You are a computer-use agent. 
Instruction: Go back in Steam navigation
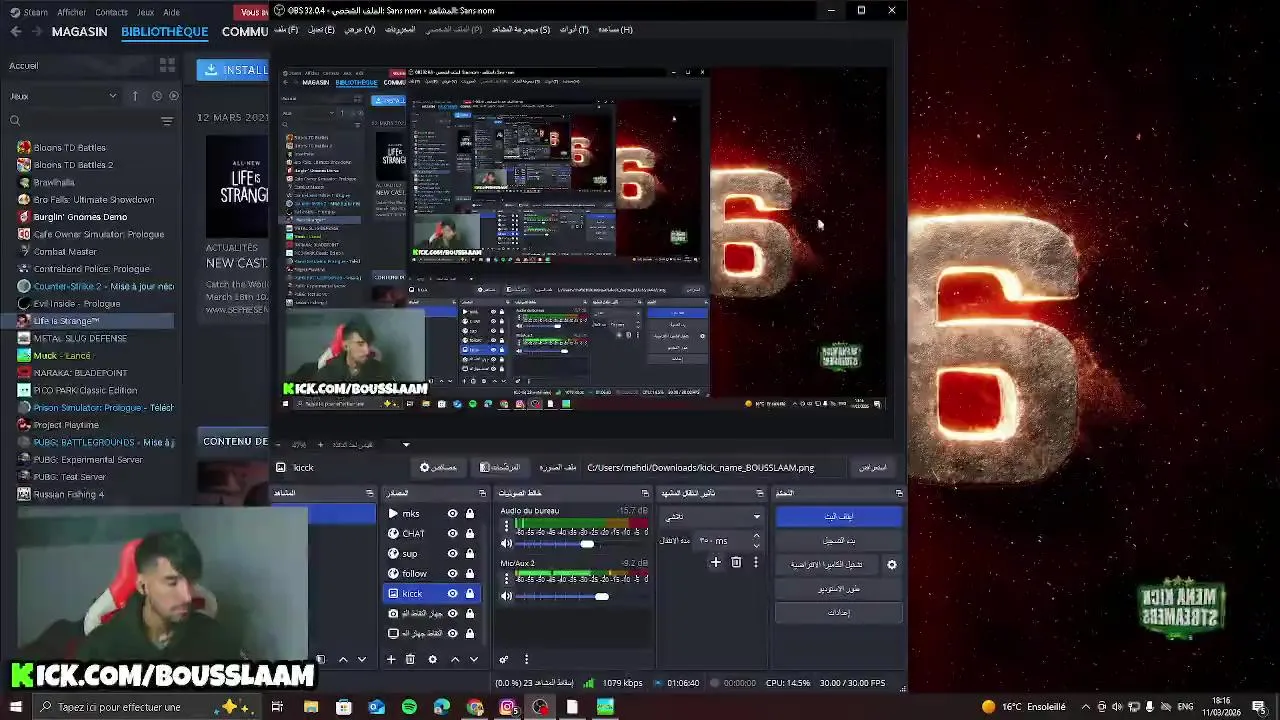[16, 31]
